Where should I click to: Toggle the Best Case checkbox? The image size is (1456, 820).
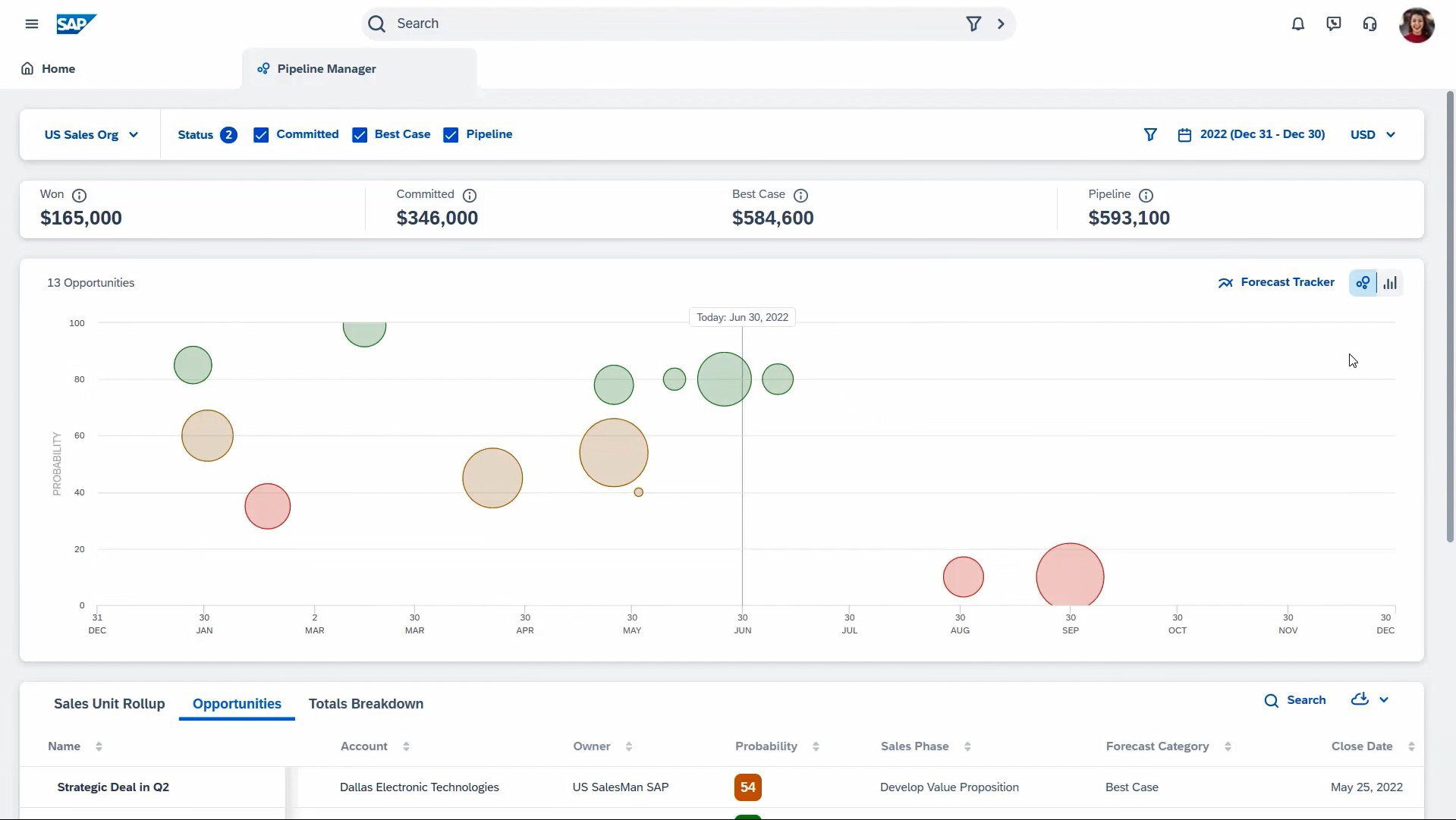[x=360, y=135]
